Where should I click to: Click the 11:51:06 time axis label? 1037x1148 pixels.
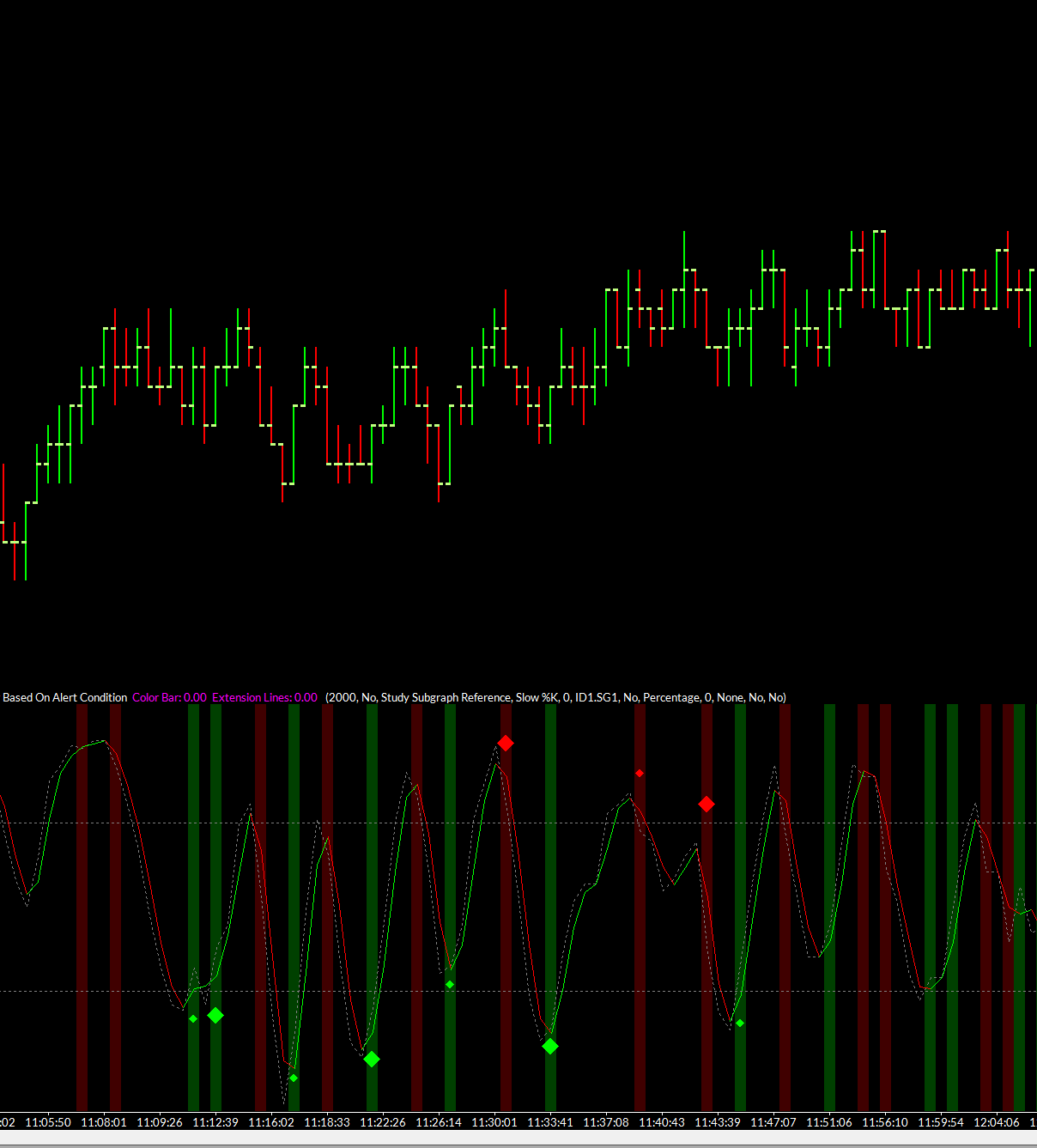coord(829,1122)
